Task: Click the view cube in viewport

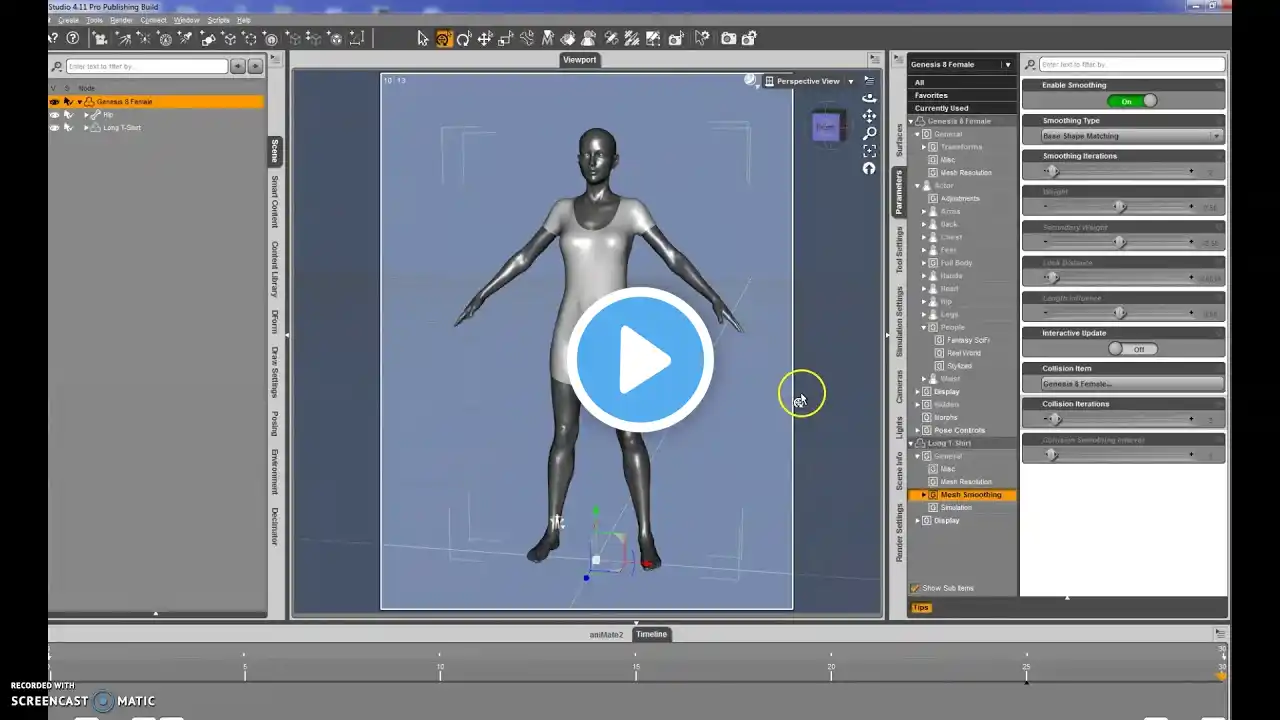Action: (825, 127)
